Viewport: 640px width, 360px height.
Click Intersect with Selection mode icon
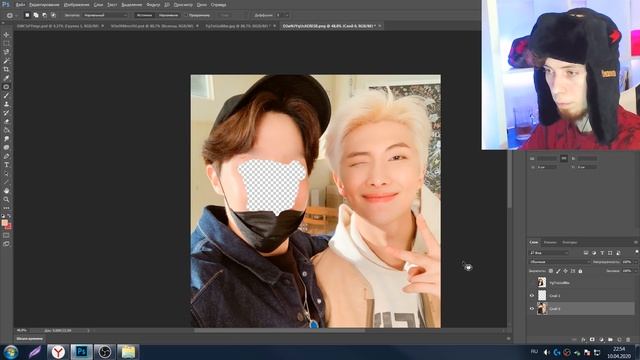(53, 15)
